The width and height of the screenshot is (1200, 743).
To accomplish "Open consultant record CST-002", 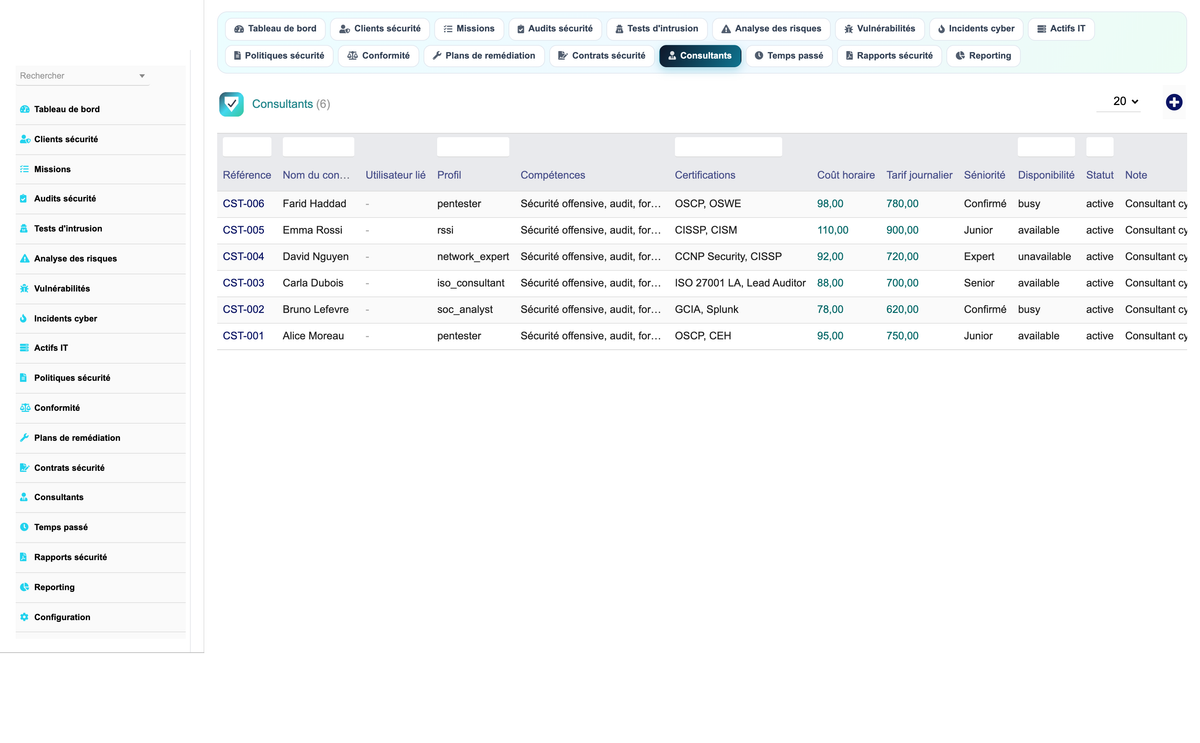I will click(244, 310).
